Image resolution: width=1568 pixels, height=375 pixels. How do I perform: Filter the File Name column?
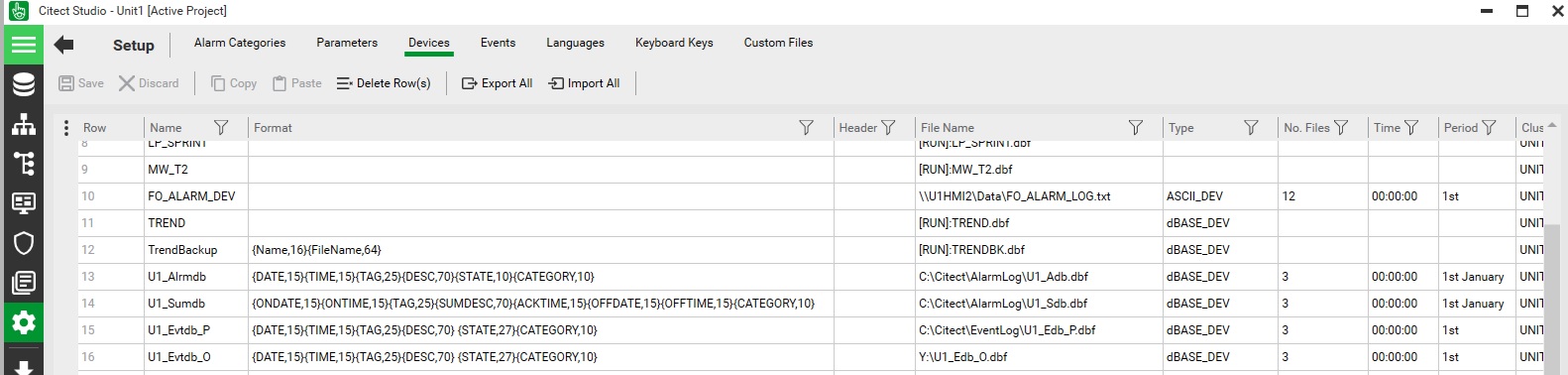[x=1136, y=128]
